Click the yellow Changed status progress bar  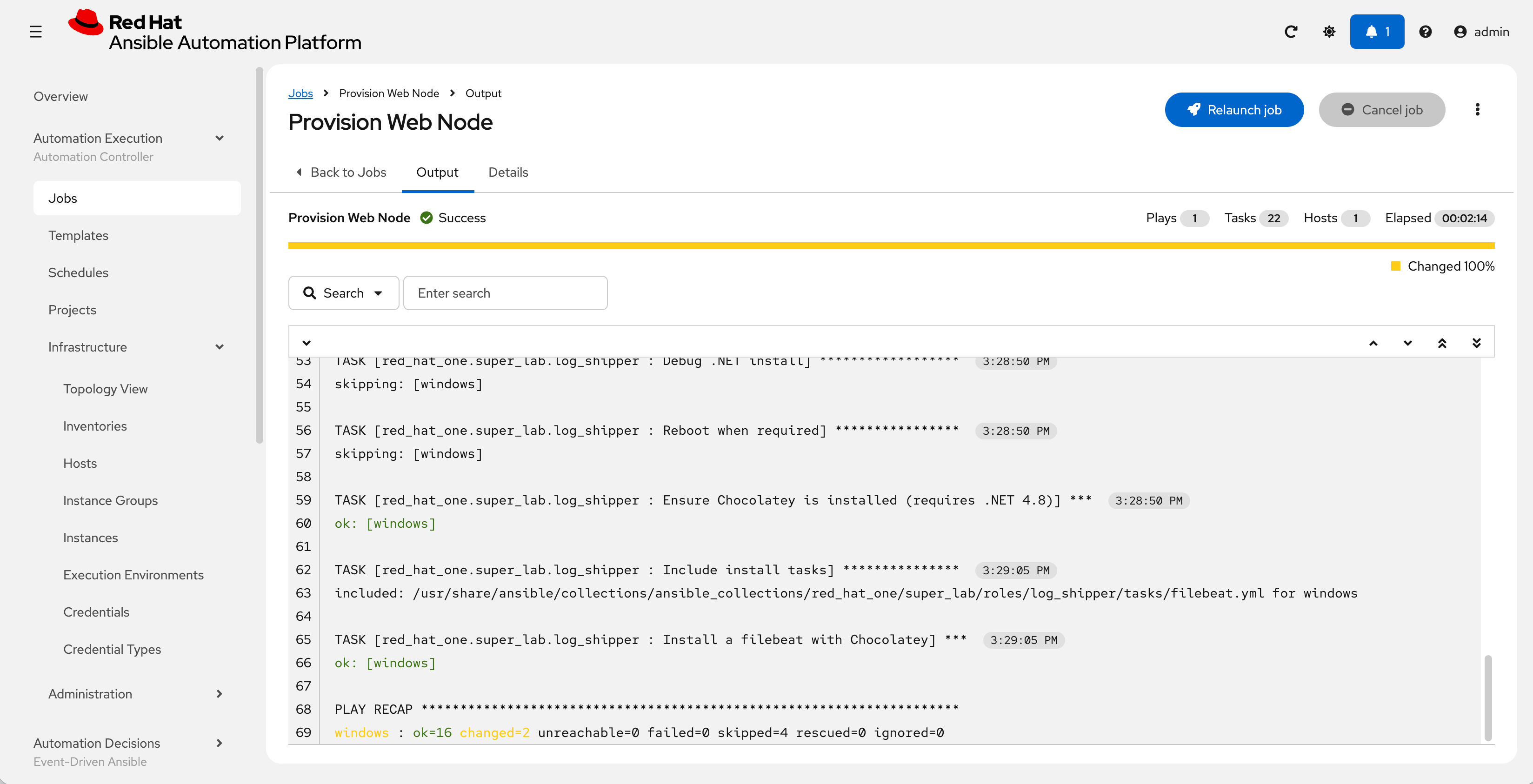click(x=891, y=245)
